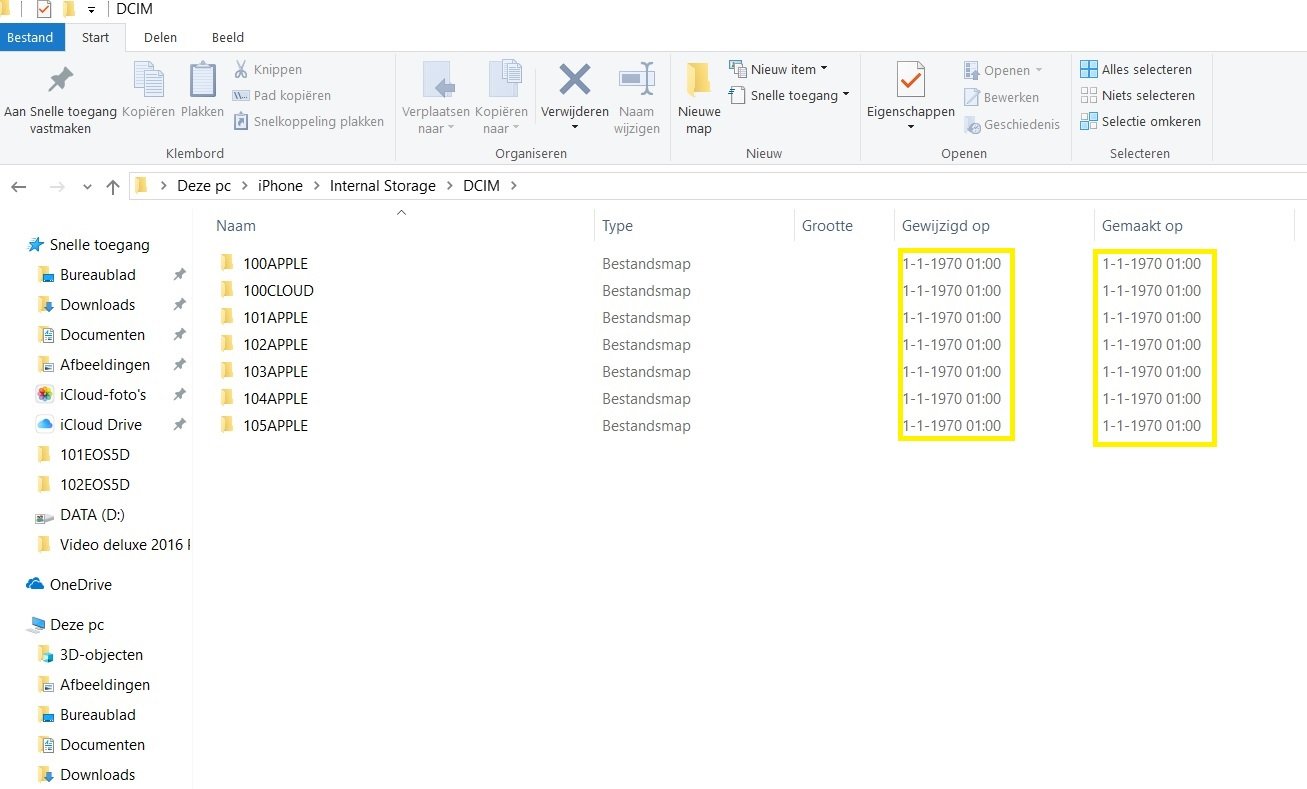Open the Bestand menu

click(31, 38)
